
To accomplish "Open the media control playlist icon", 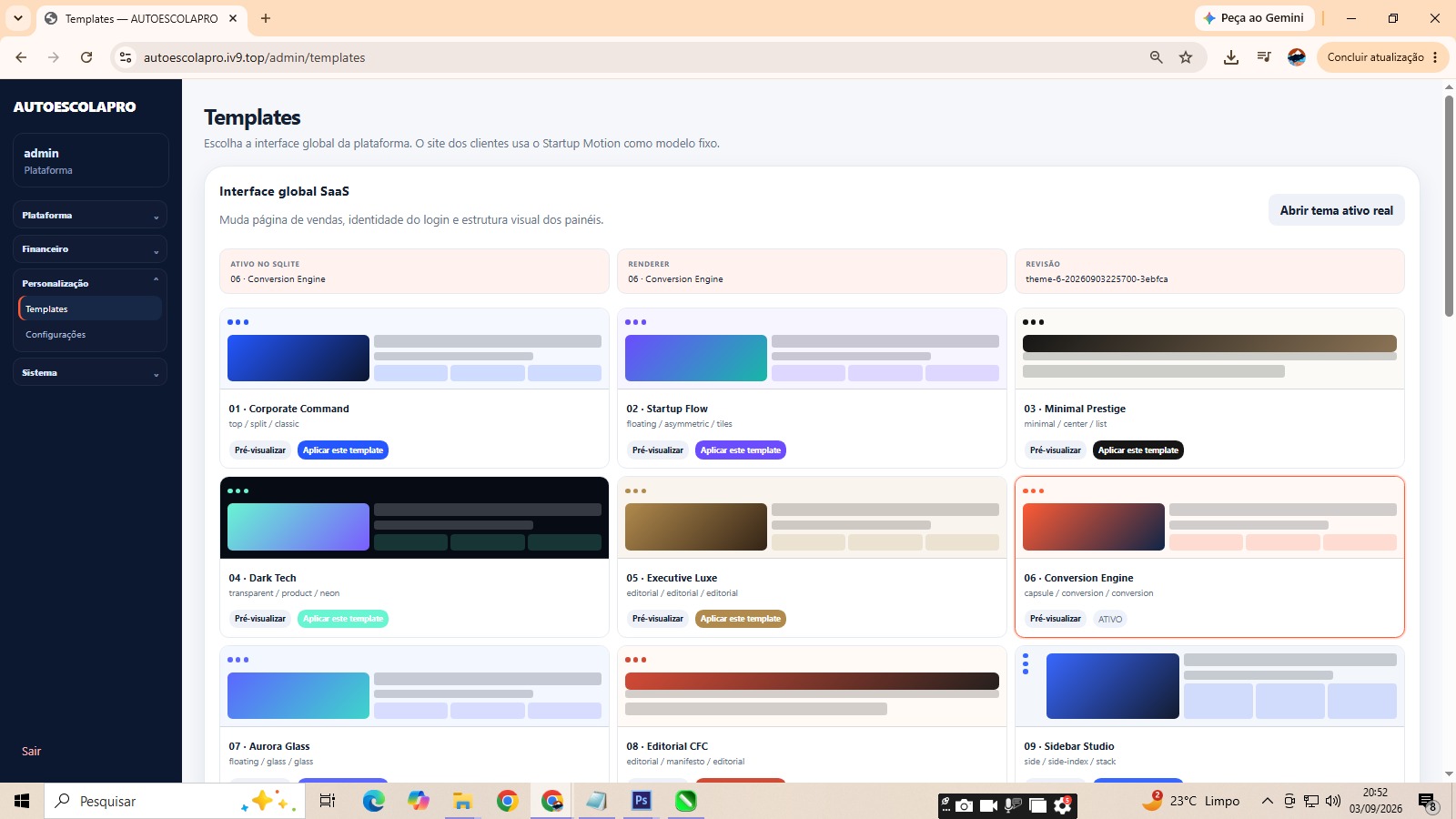I will [1264, 57].
